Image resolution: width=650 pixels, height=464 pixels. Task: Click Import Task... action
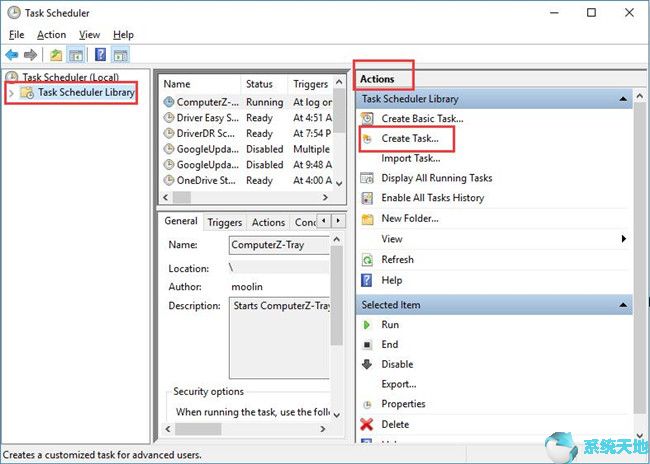(411, 158)
